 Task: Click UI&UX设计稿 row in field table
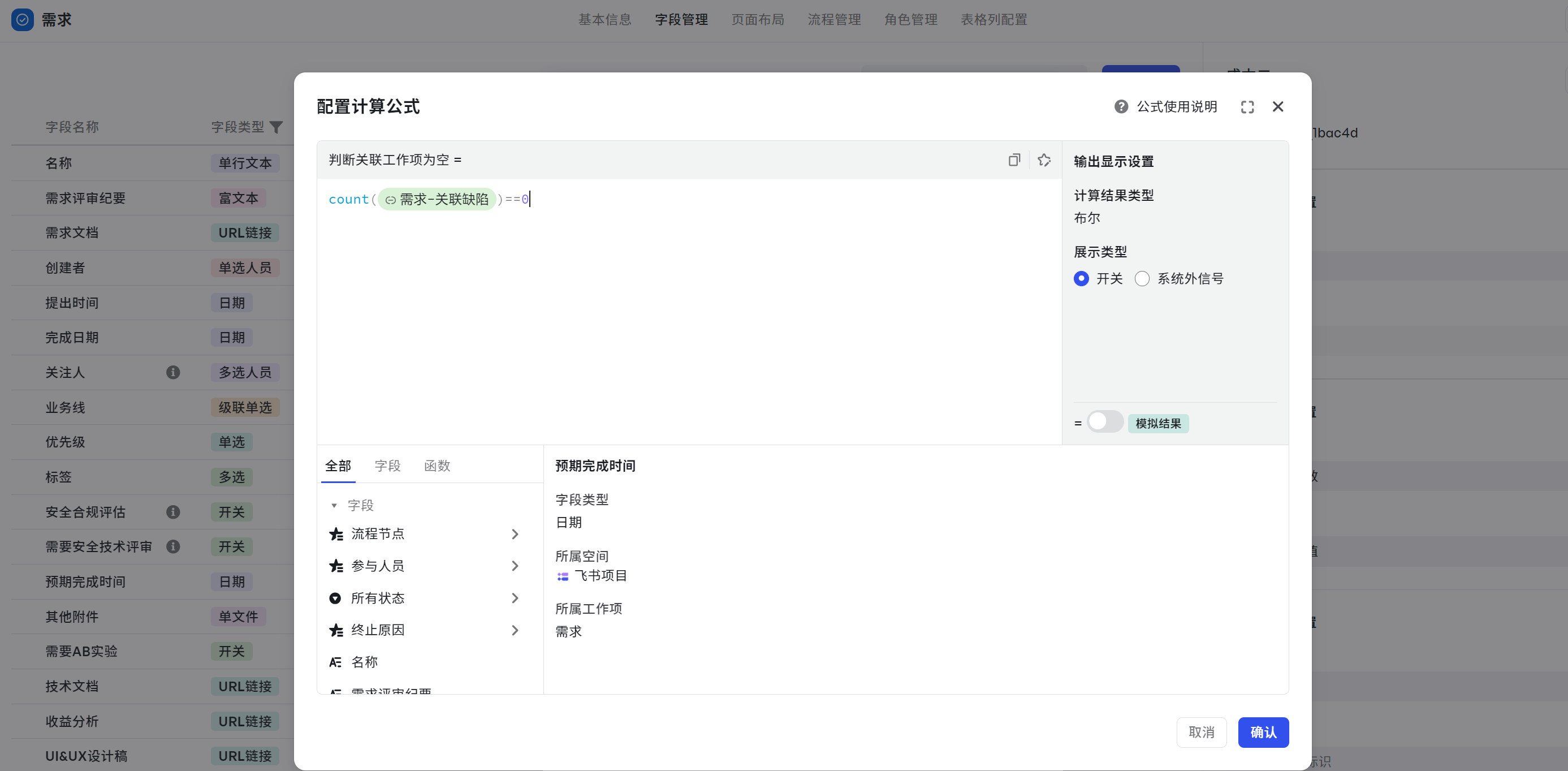152,756
